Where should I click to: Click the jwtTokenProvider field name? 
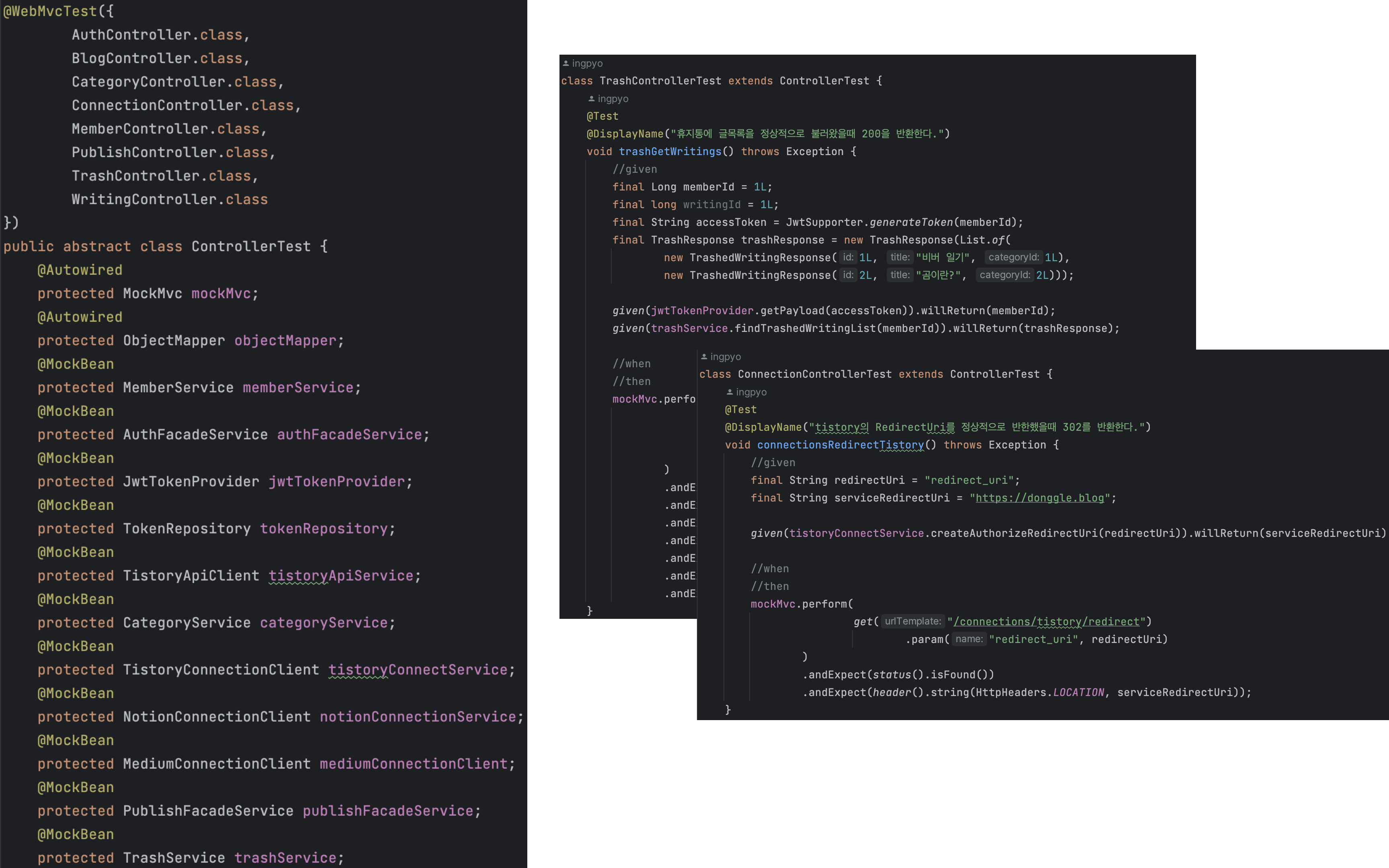[337, 482]
